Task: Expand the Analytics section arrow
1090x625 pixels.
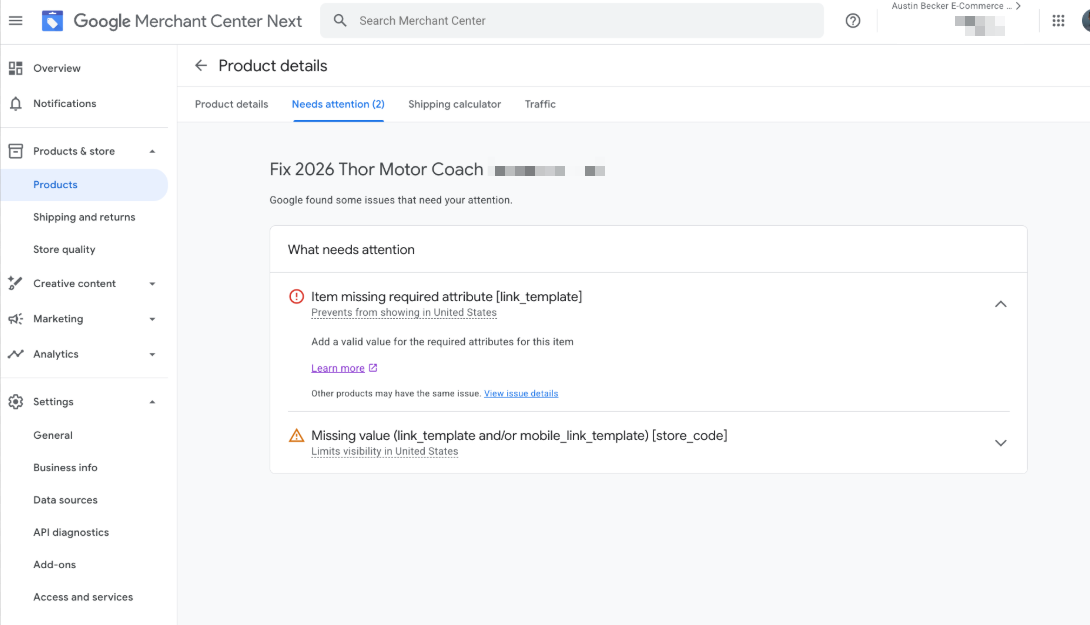Action: tap(152, 355)
